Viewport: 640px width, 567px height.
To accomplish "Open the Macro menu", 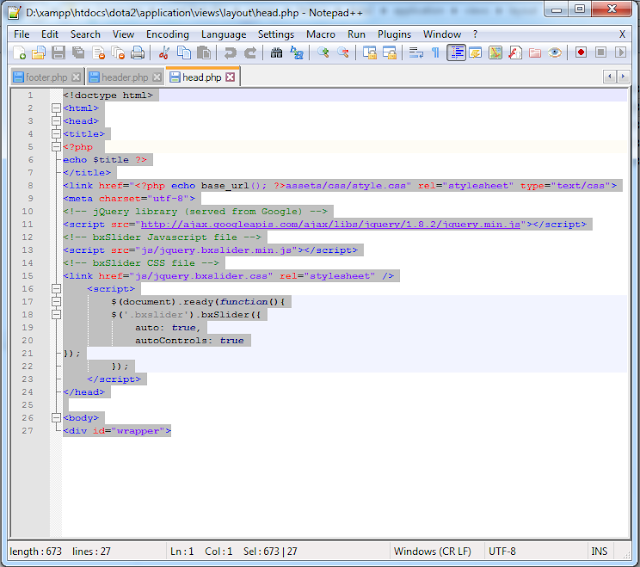I will coord(321,34).
